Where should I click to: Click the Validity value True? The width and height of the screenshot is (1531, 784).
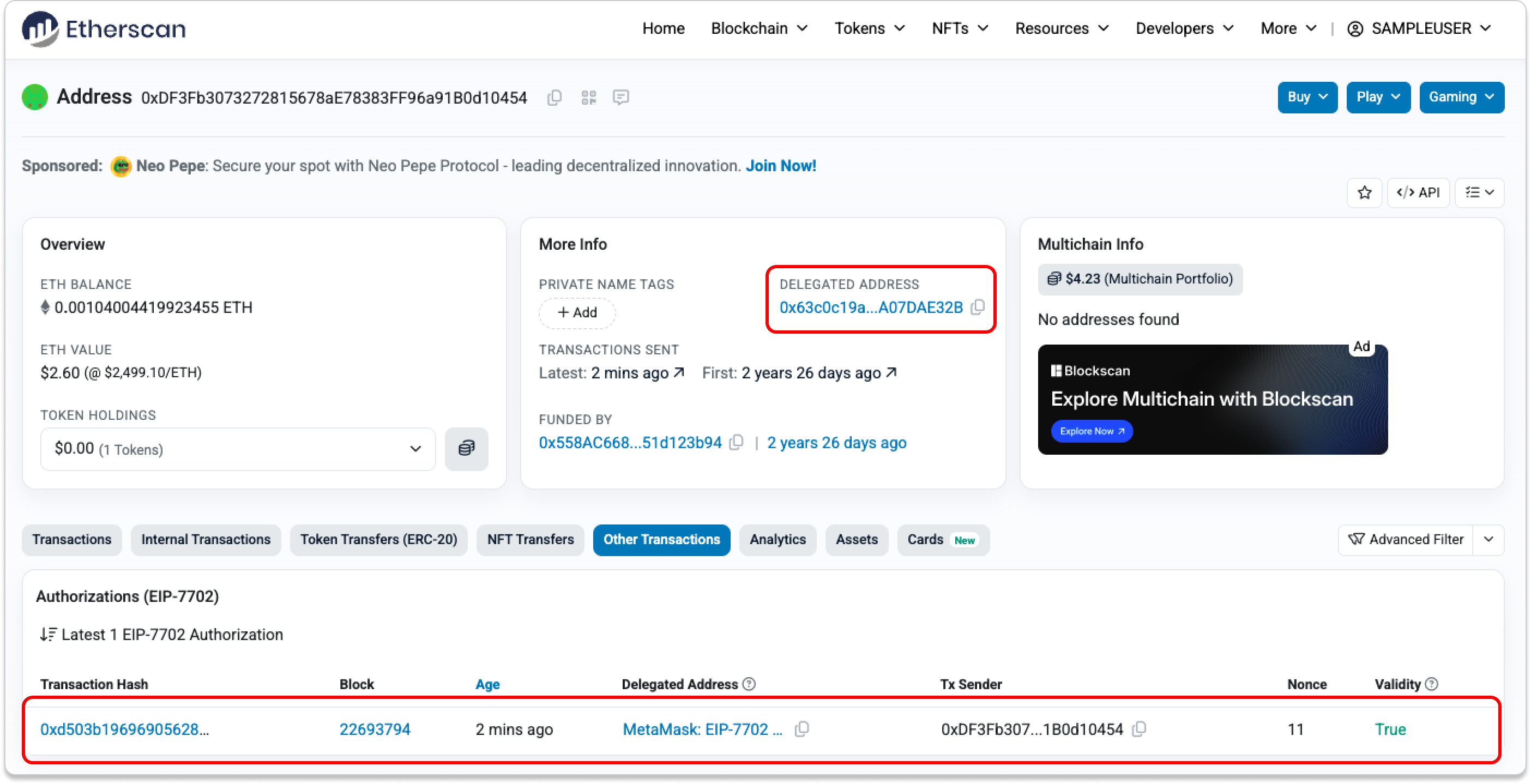pyautogui.click(x=1390, y=729)
